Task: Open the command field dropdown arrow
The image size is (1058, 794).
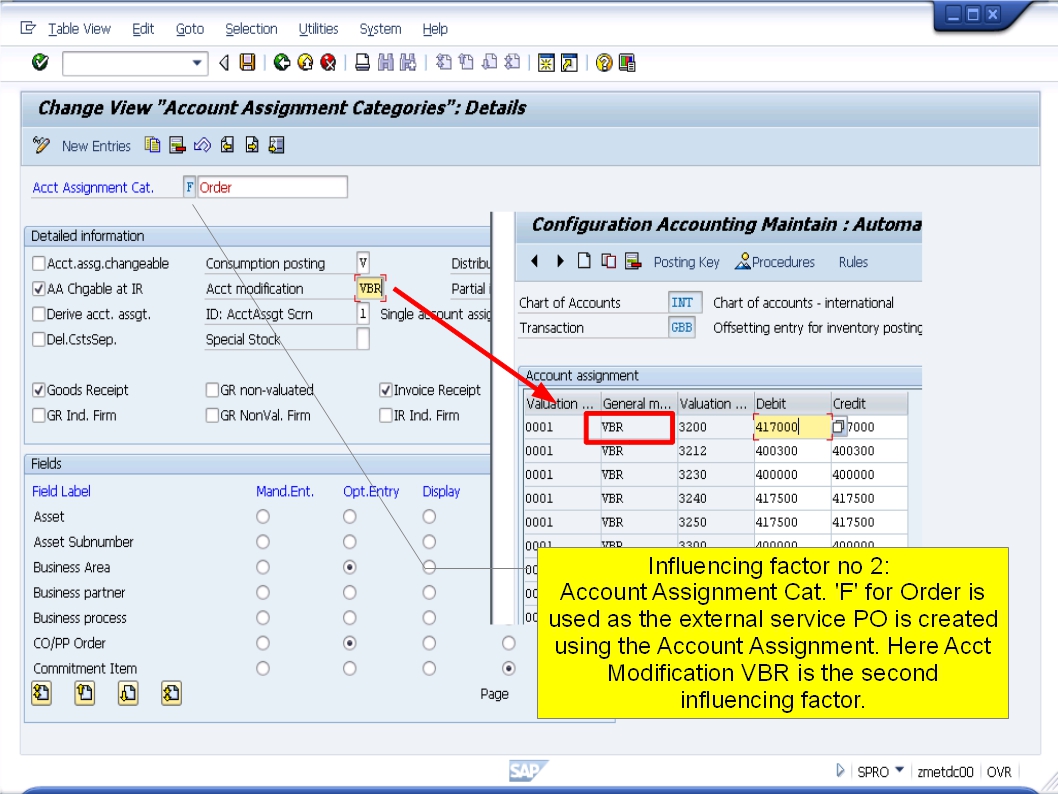Action: pos(197,62)
